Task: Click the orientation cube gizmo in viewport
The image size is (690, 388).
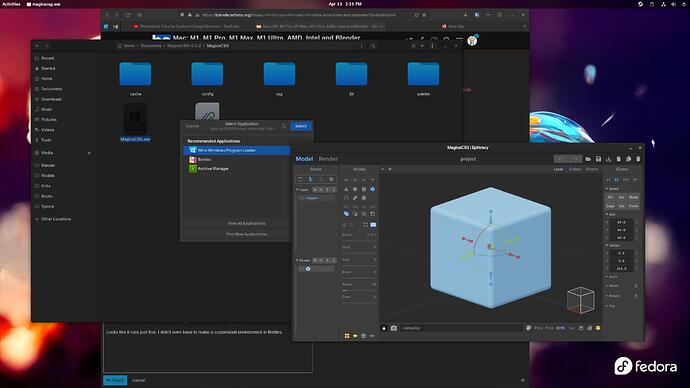Action: pos(581,300)
